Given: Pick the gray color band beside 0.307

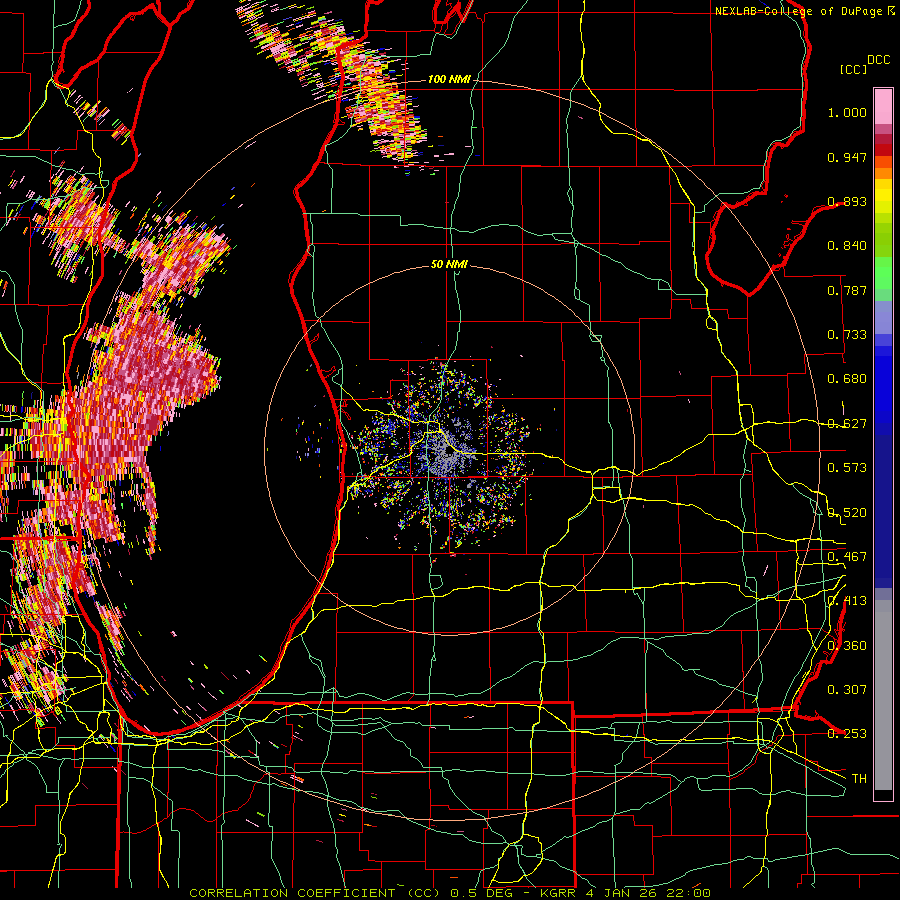Looking at the screenshot, I should 883,695.
